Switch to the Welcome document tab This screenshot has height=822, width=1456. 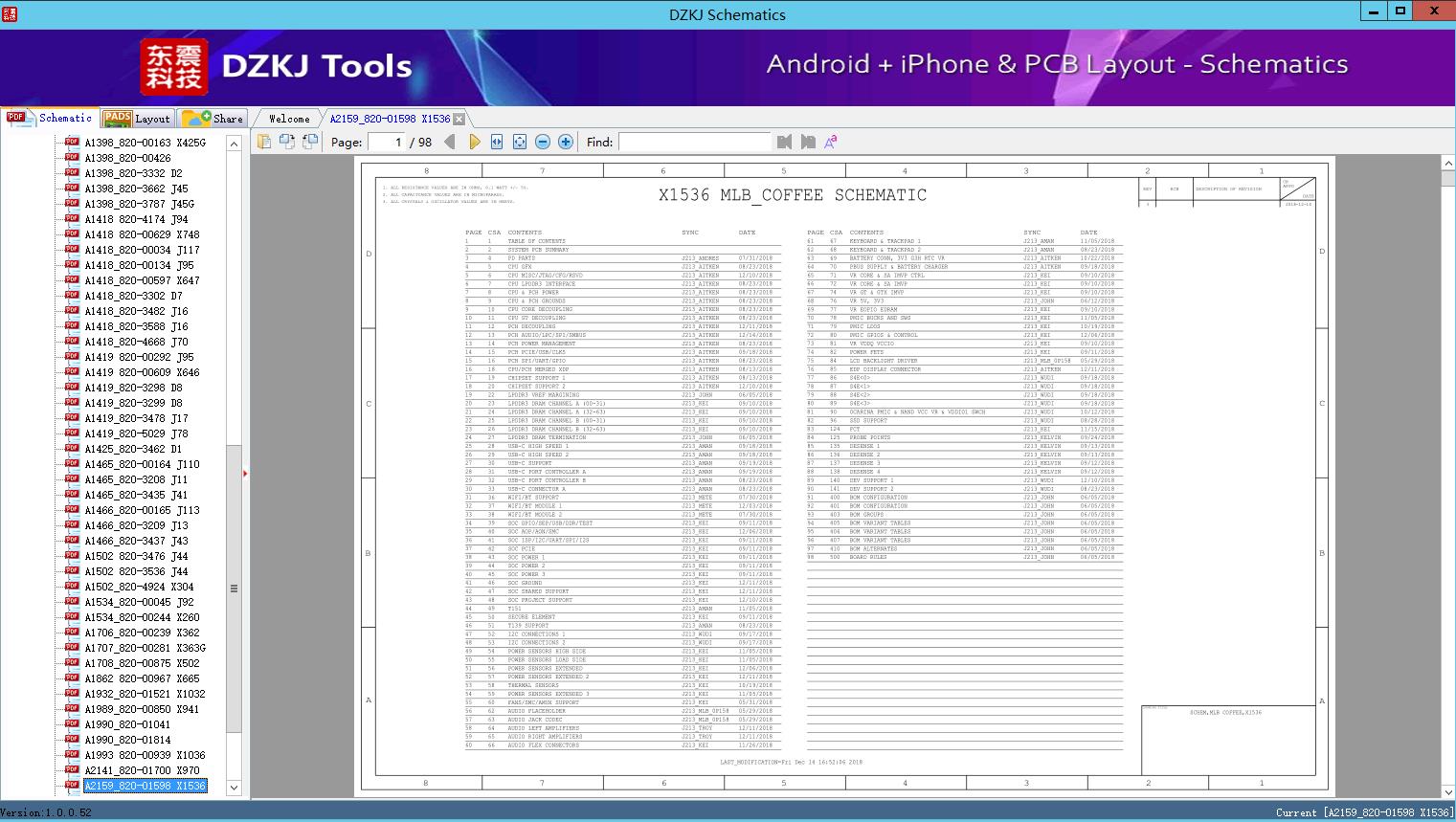pyautogui.click(x=288, y=119)
